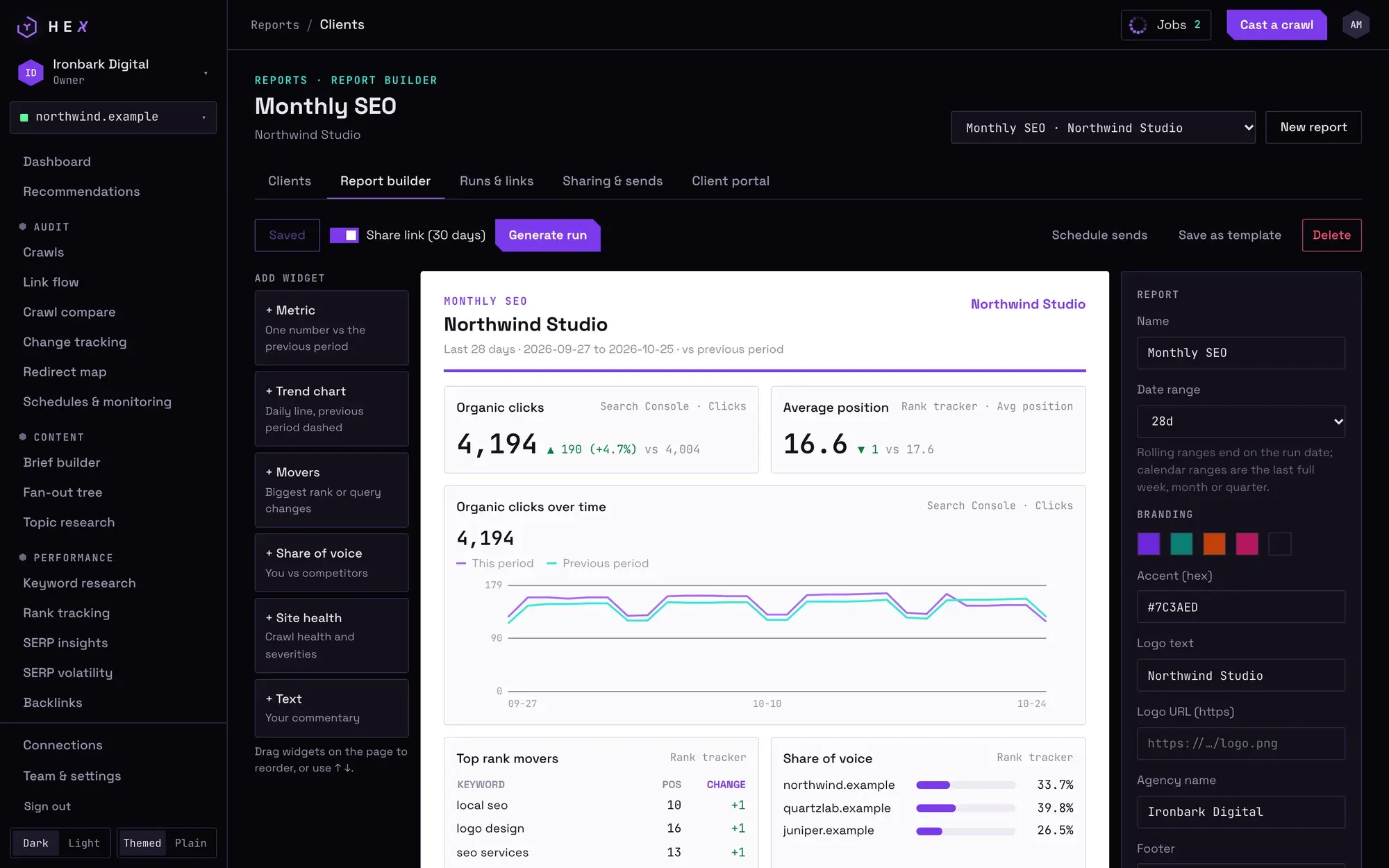Open Rank tracking in the sidebar

click(x=66, y=613)
